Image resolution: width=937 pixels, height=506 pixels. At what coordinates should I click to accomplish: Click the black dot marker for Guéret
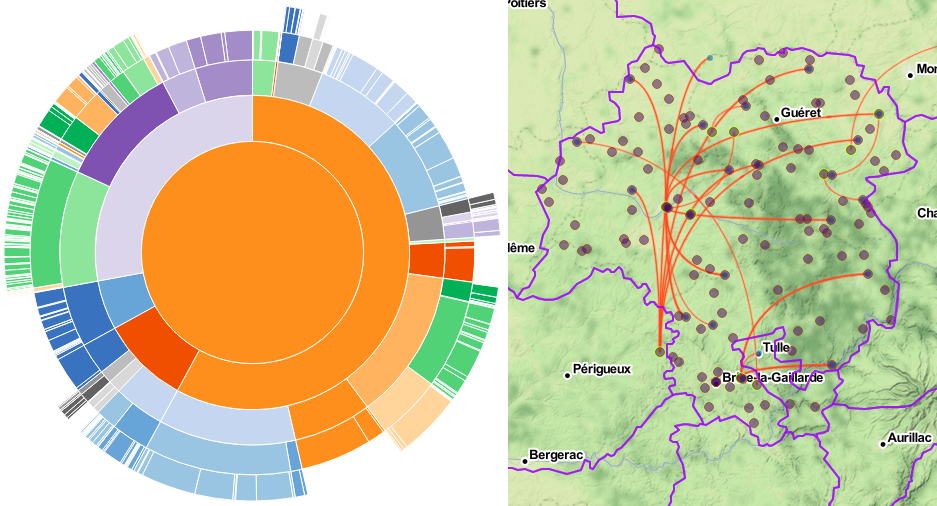pos(776,119)
